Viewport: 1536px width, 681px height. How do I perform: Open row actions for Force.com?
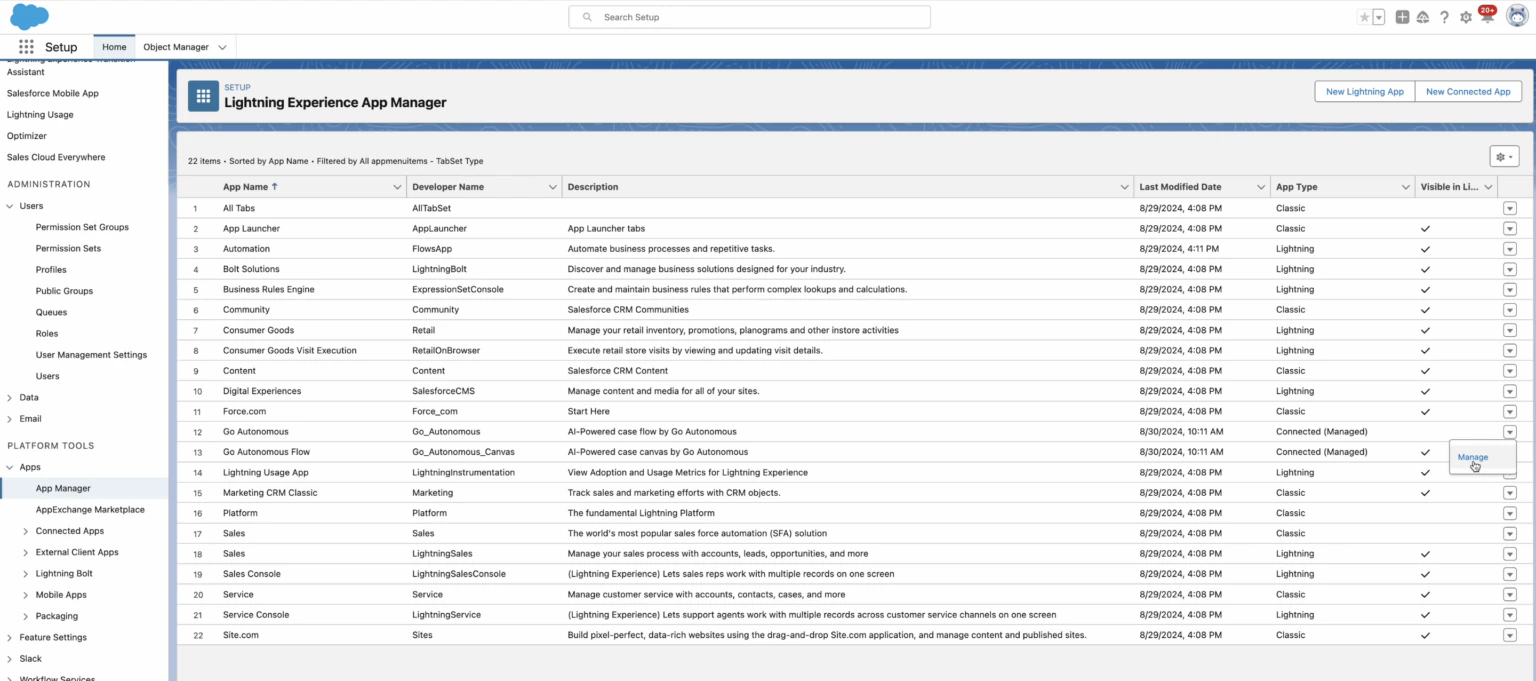pyautogui.click(x=1509, y=411)
